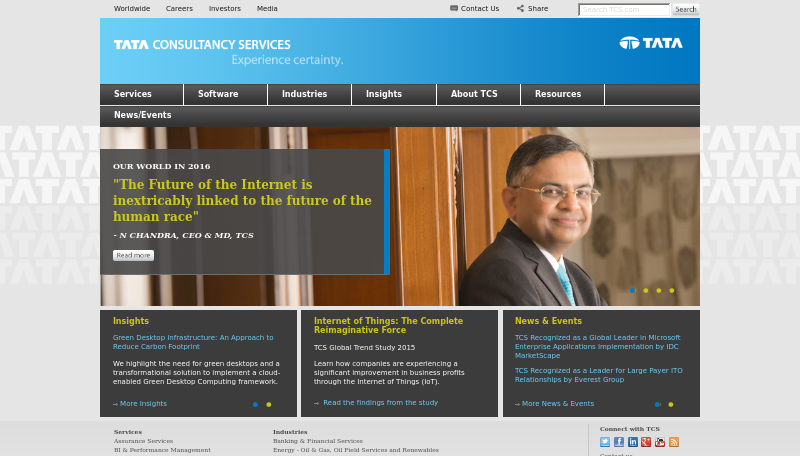Select fourth banner slide dot
Screen dimensions: 800x456
pyautogui.click(x=672, y=291)
